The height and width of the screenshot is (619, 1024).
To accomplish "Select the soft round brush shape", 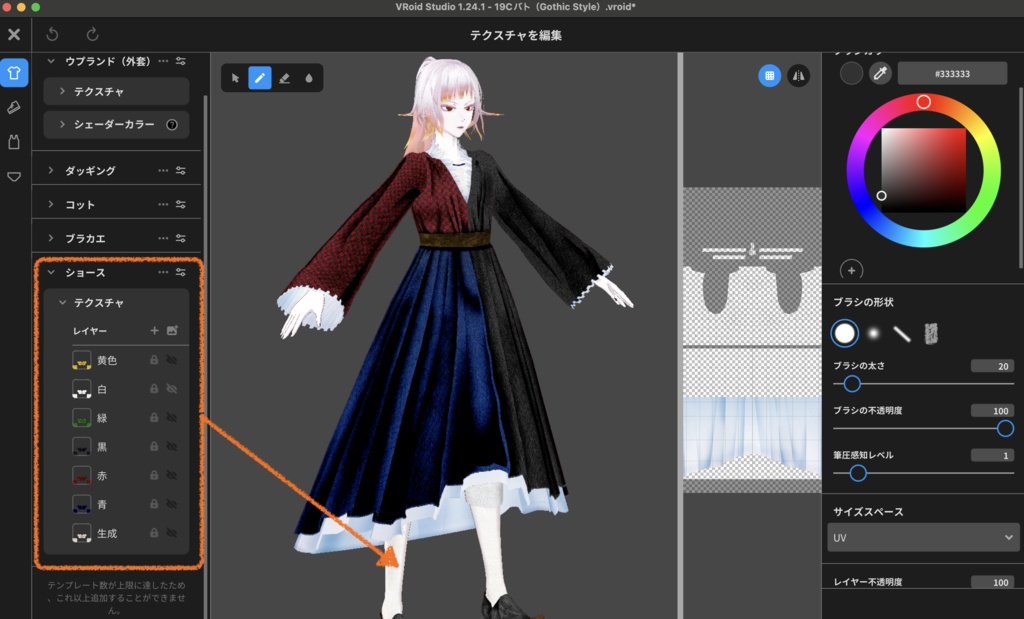I will pos(874,332).
